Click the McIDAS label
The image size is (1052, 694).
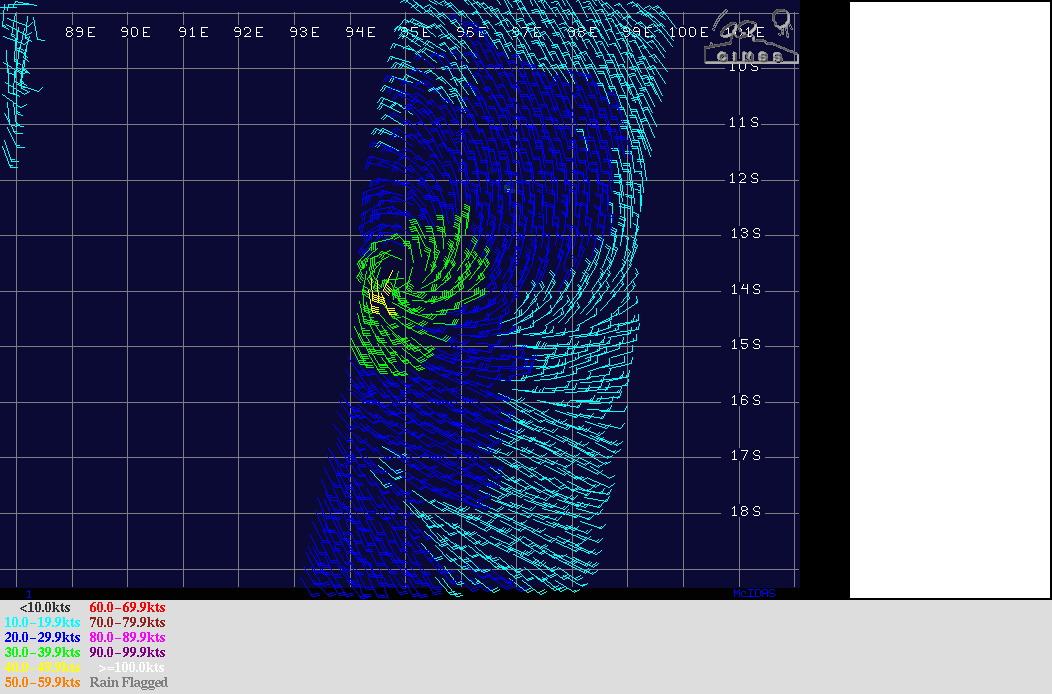(754, 593)
